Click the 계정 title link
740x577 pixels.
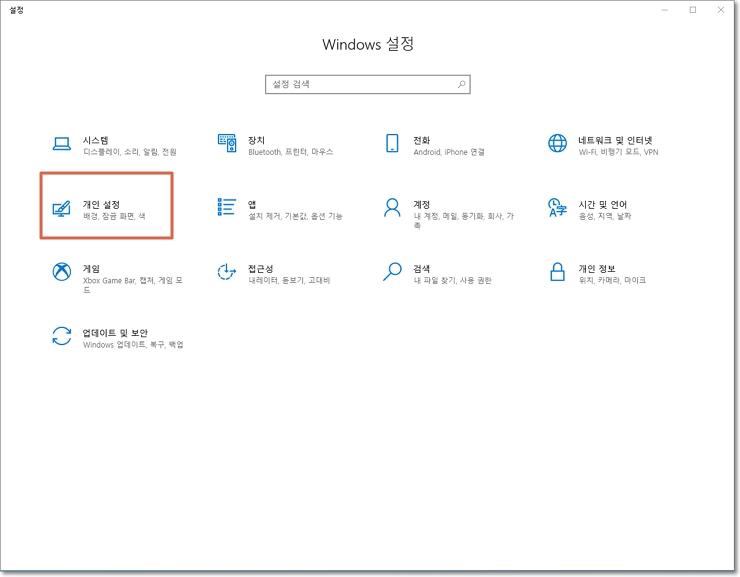[x=421, y=204]
